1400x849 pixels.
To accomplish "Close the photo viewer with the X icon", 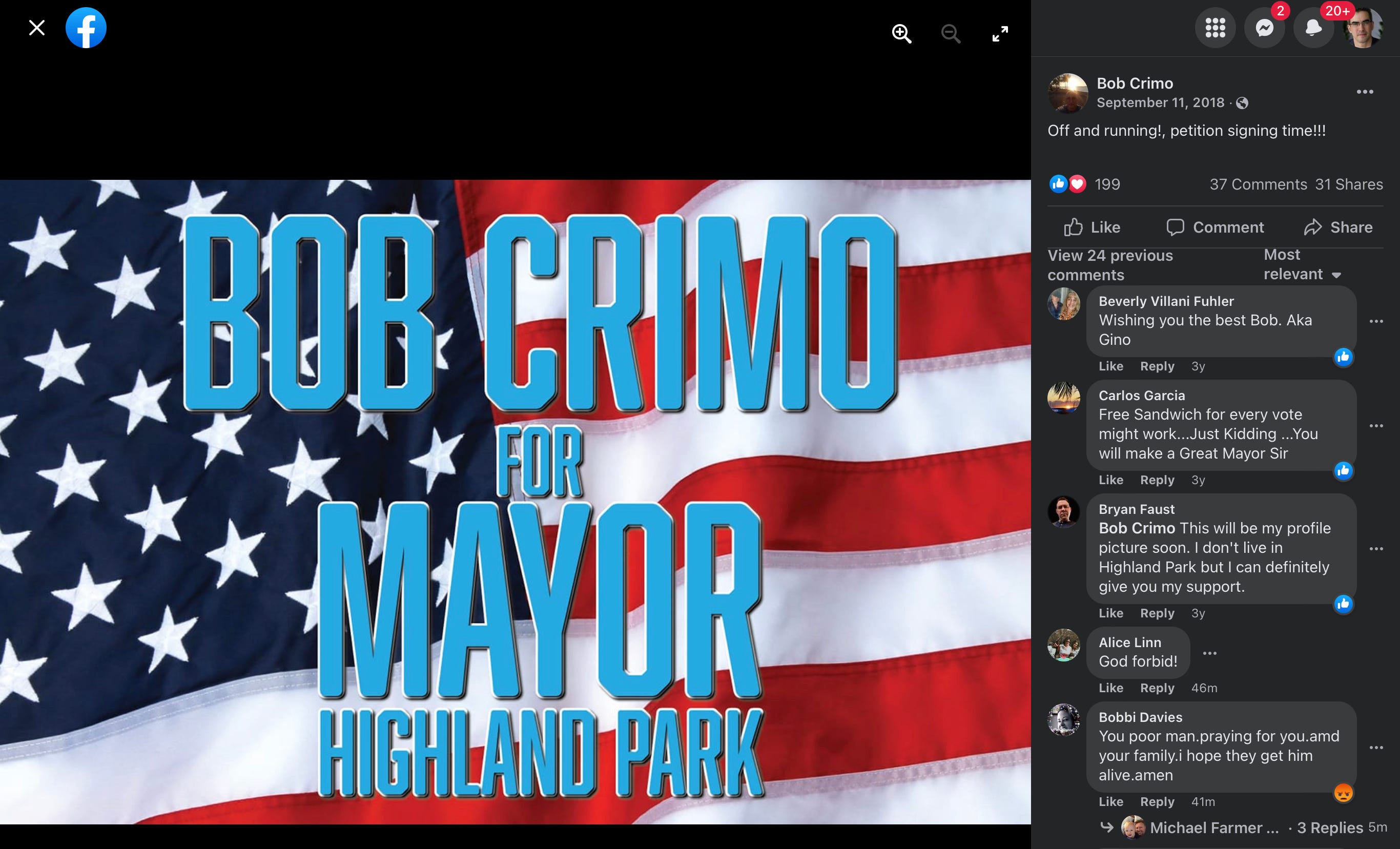I will pyautogui.click(x=37, y=28).
